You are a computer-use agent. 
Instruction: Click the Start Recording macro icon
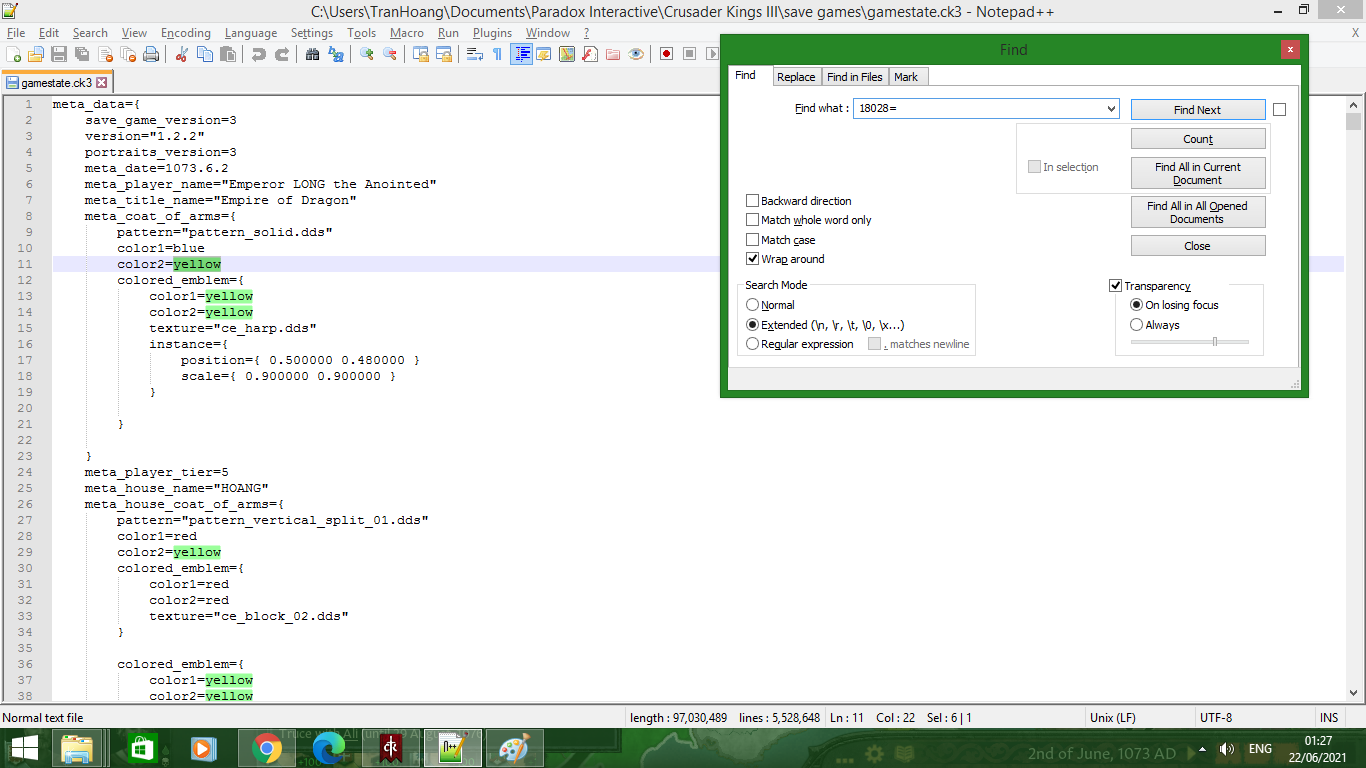point(667,54)
